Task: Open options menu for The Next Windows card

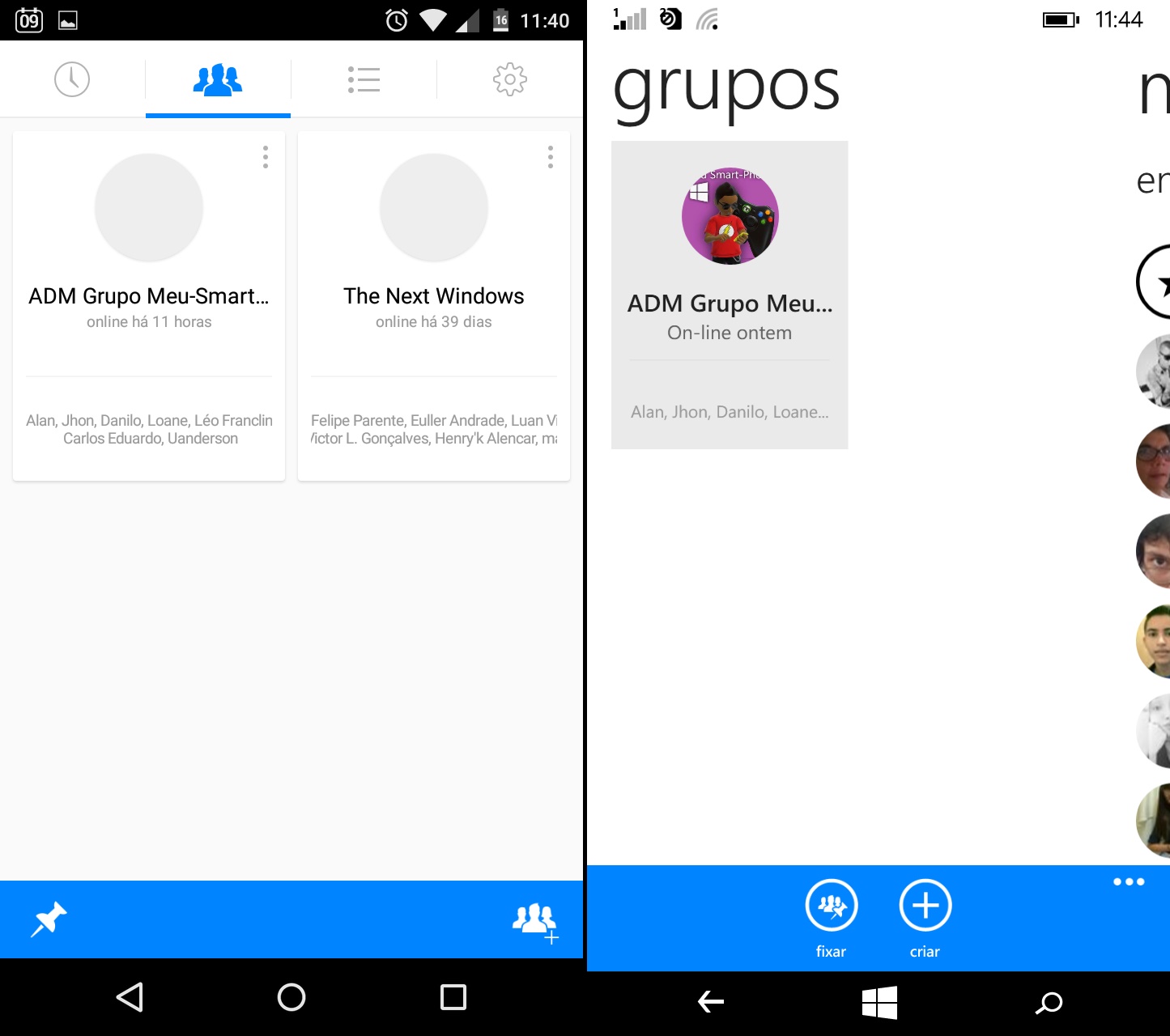Action: tap(551, 157)
